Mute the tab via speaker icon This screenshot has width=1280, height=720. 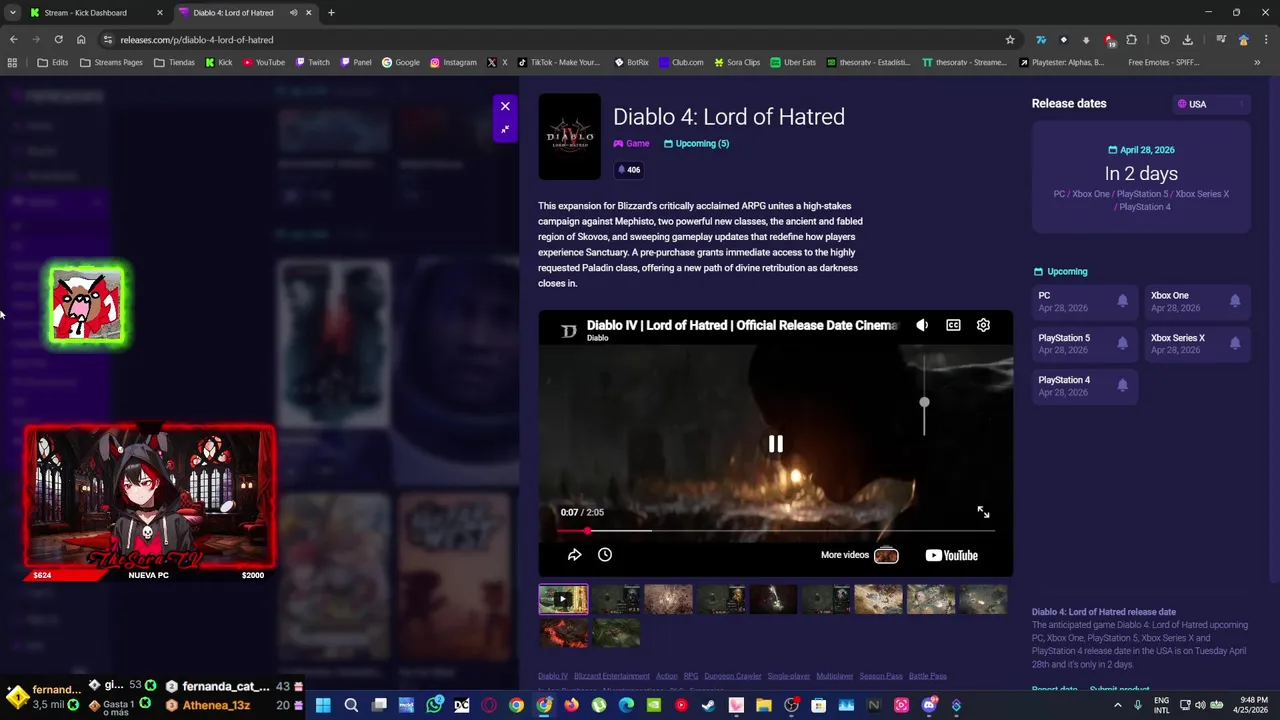(x=293, y=13)
